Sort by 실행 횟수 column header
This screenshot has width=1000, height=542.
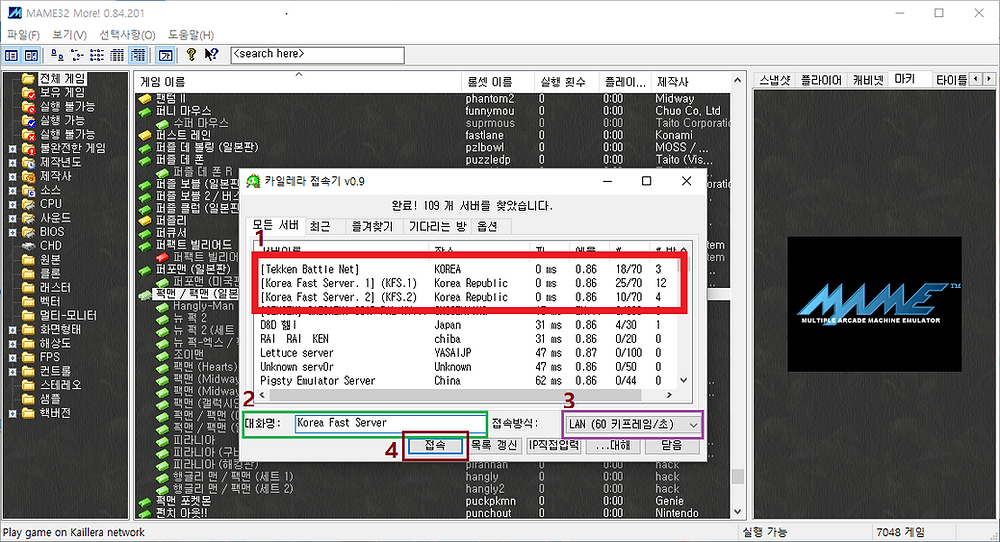tap(566, 82)
